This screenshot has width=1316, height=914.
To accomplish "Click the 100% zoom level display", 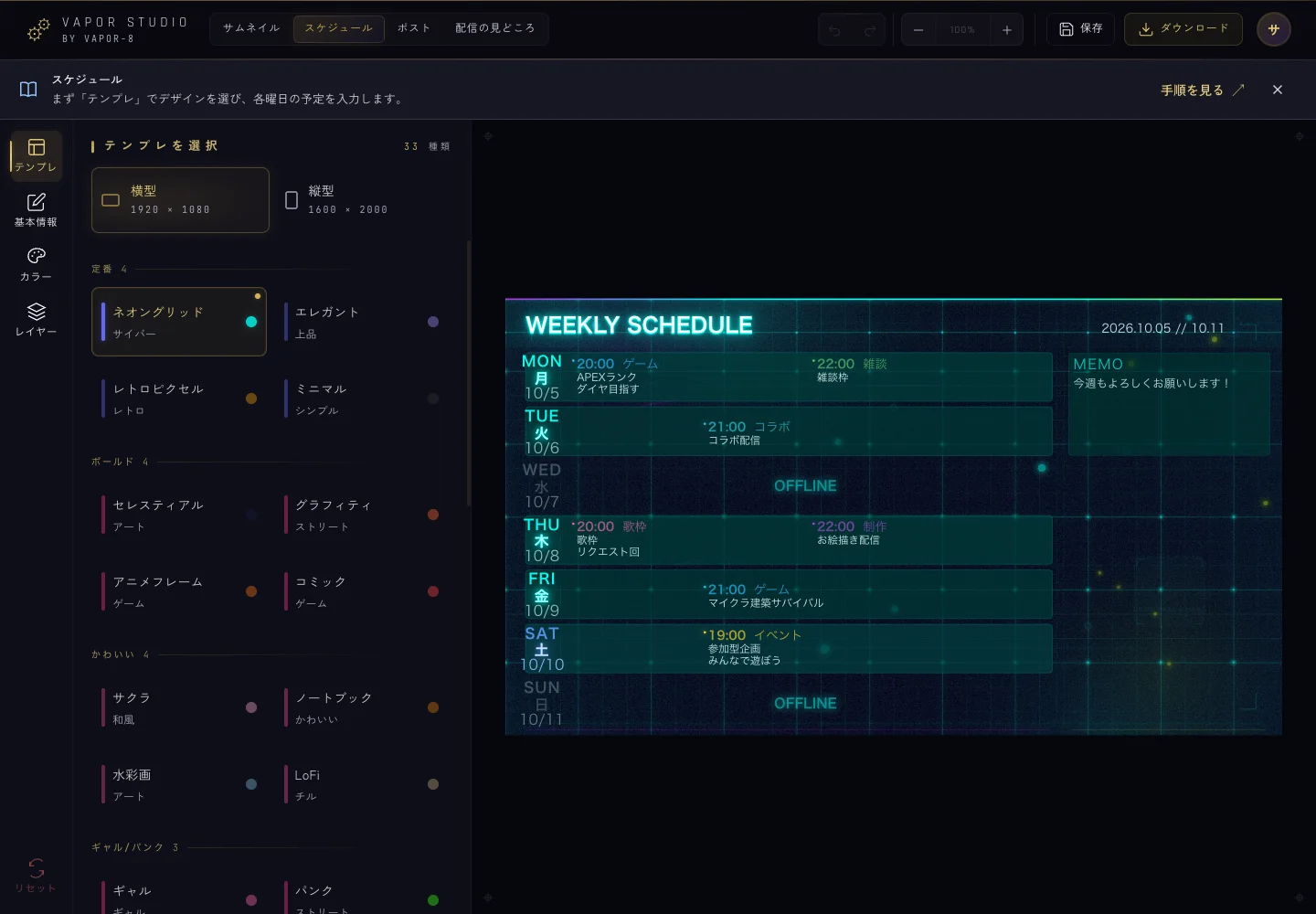I will [x=962, y=29].
